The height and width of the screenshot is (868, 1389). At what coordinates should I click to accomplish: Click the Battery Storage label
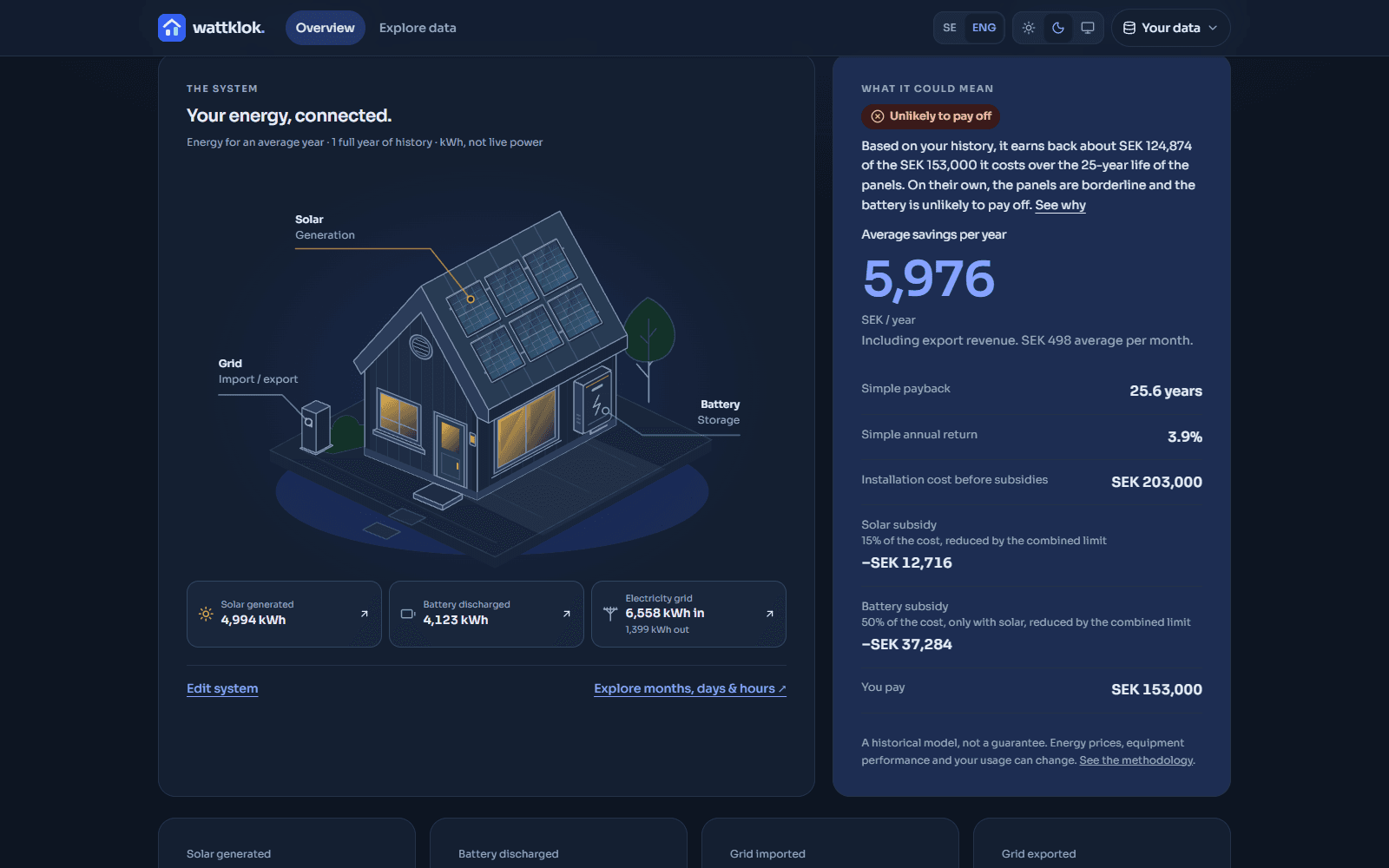point(720,412)
